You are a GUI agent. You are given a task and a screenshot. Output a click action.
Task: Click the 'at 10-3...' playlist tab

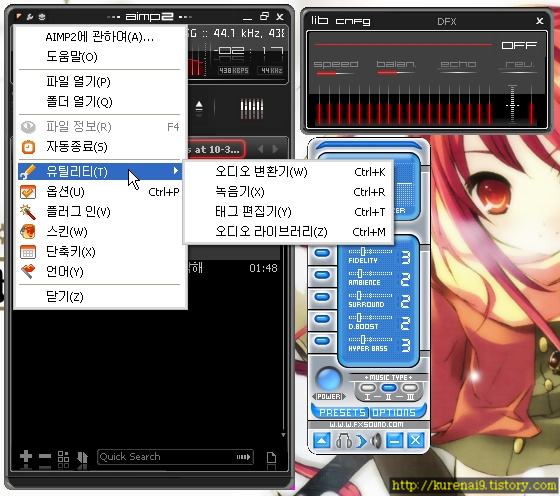click(216, 149)
